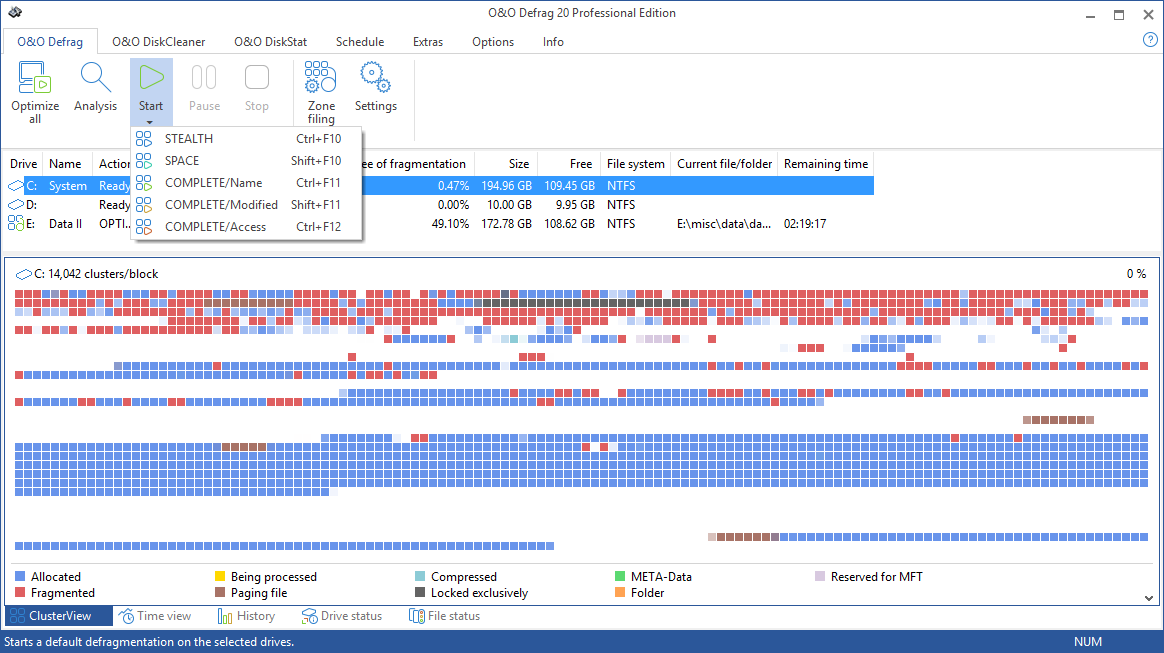This screenshot has width=1164, height=653.
Task: Choose COMPLETE/Modified method entry
Action: (246, 205)
